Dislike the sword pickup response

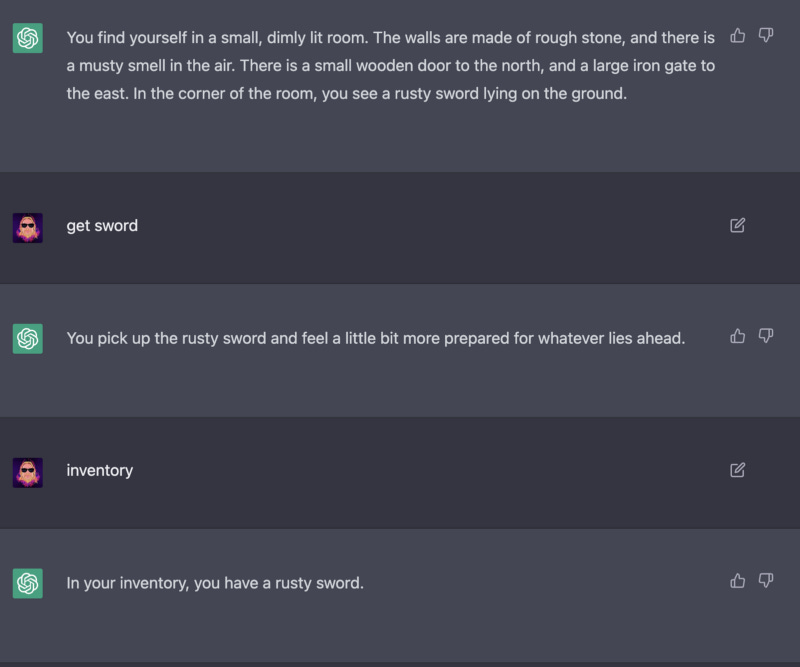point(766,336)
